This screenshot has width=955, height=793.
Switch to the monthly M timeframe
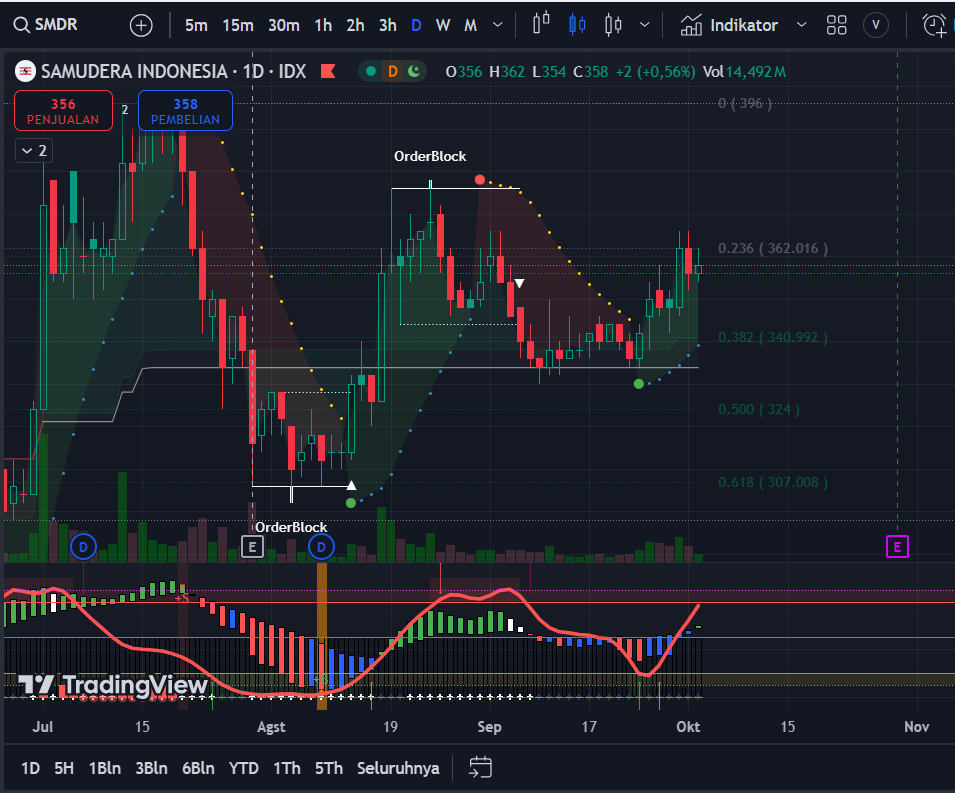tap(470, 26)
